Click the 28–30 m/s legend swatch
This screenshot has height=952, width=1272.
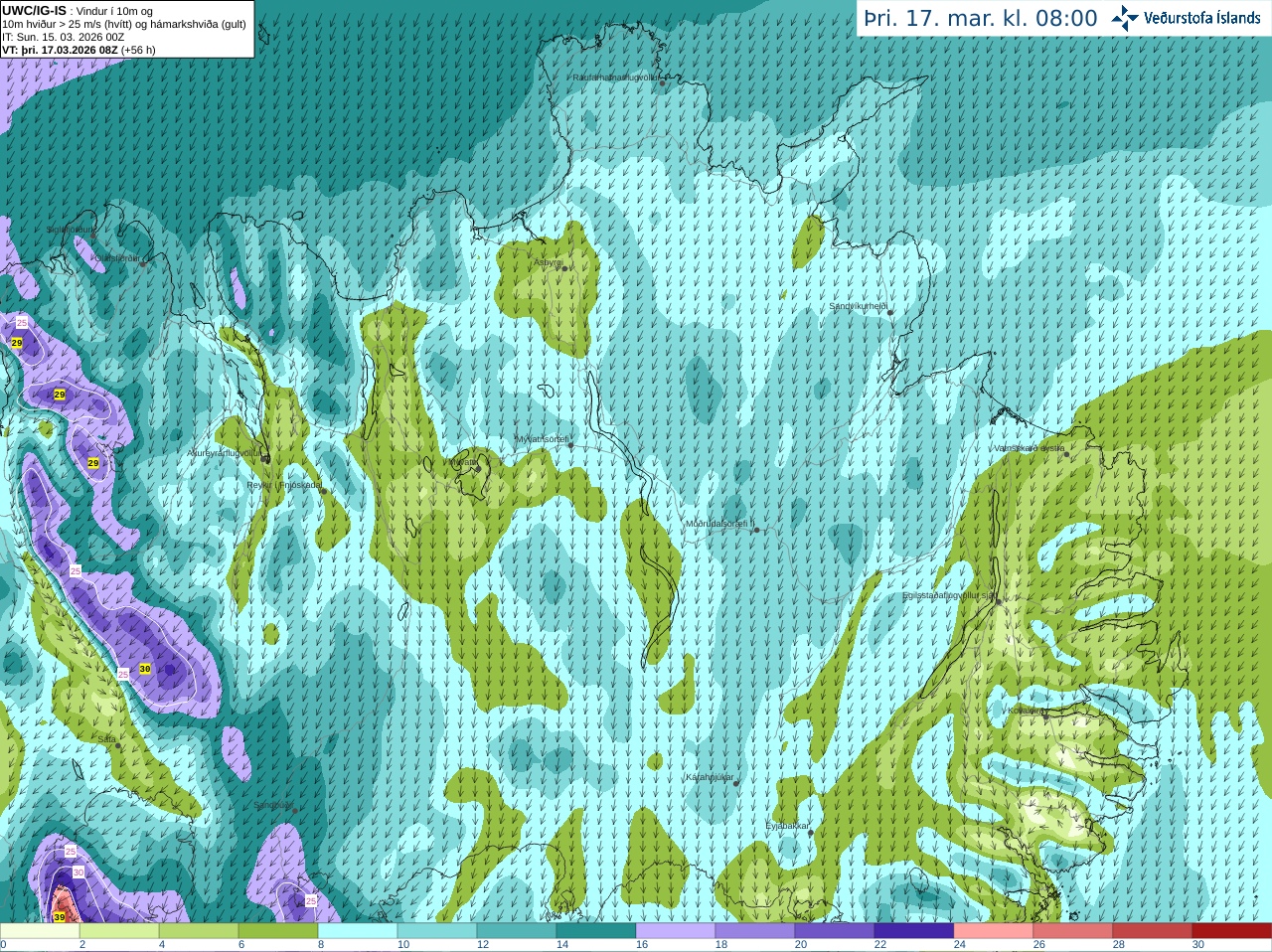point(1153,931)
